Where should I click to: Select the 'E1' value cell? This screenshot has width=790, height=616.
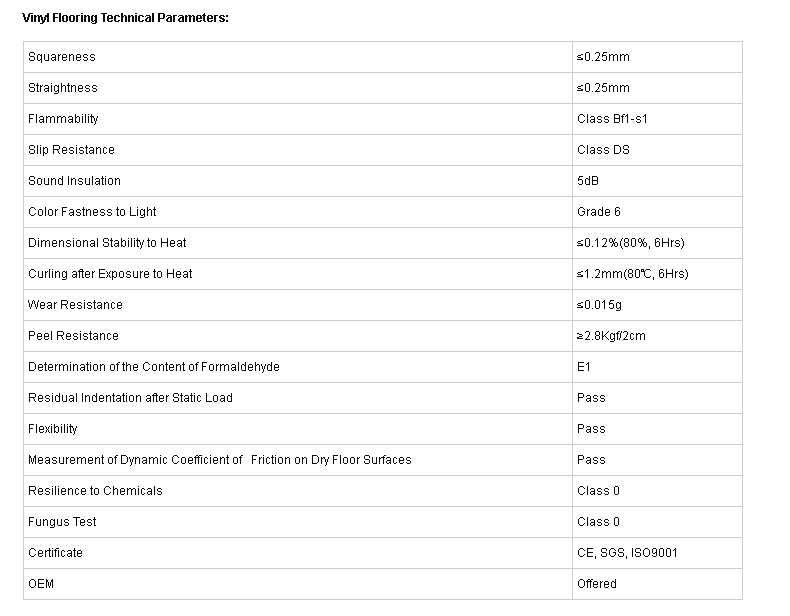click(x=584, y=367)
